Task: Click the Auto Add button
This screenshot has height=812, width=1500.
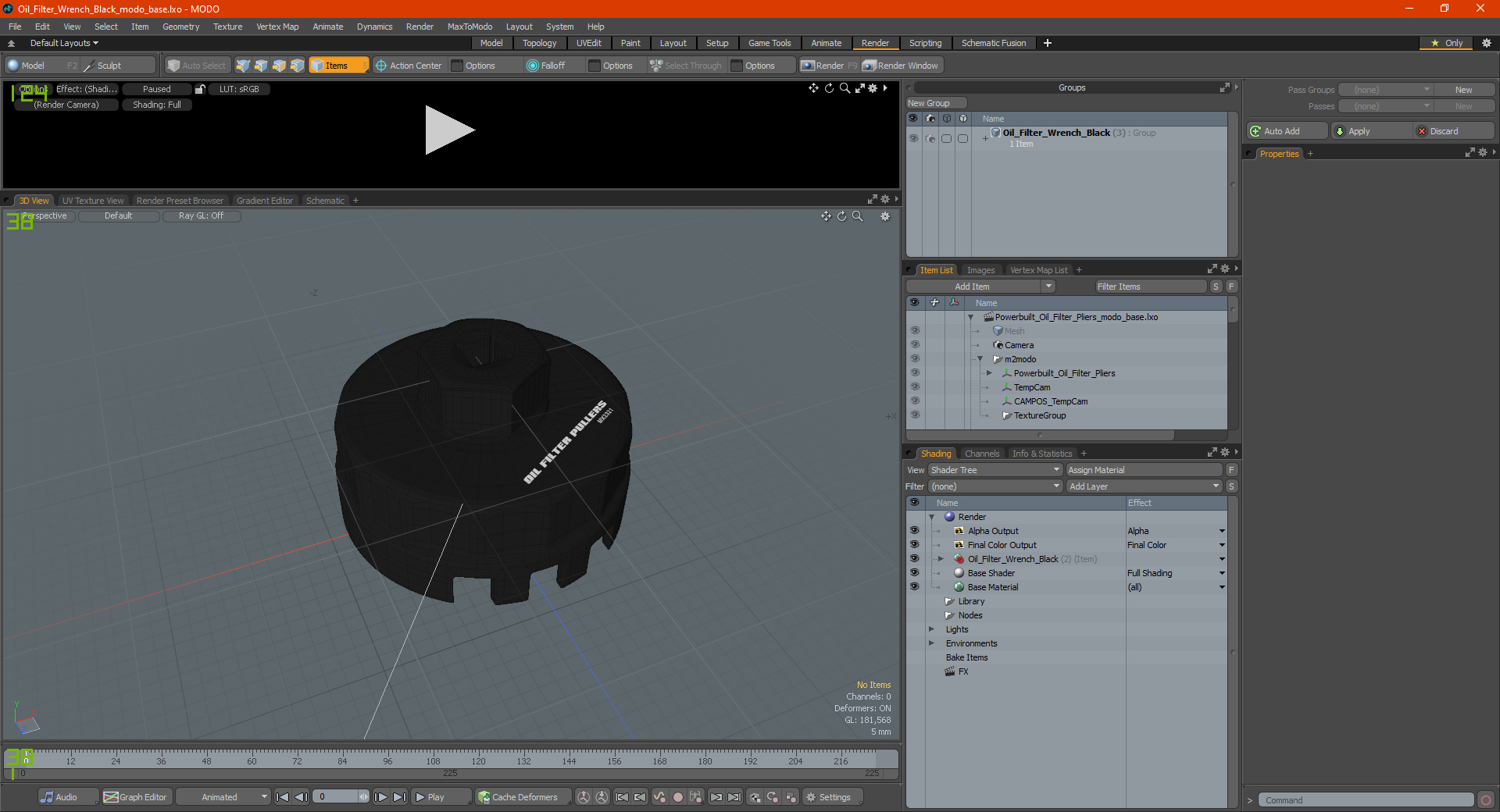Action: coord(1287,131)
